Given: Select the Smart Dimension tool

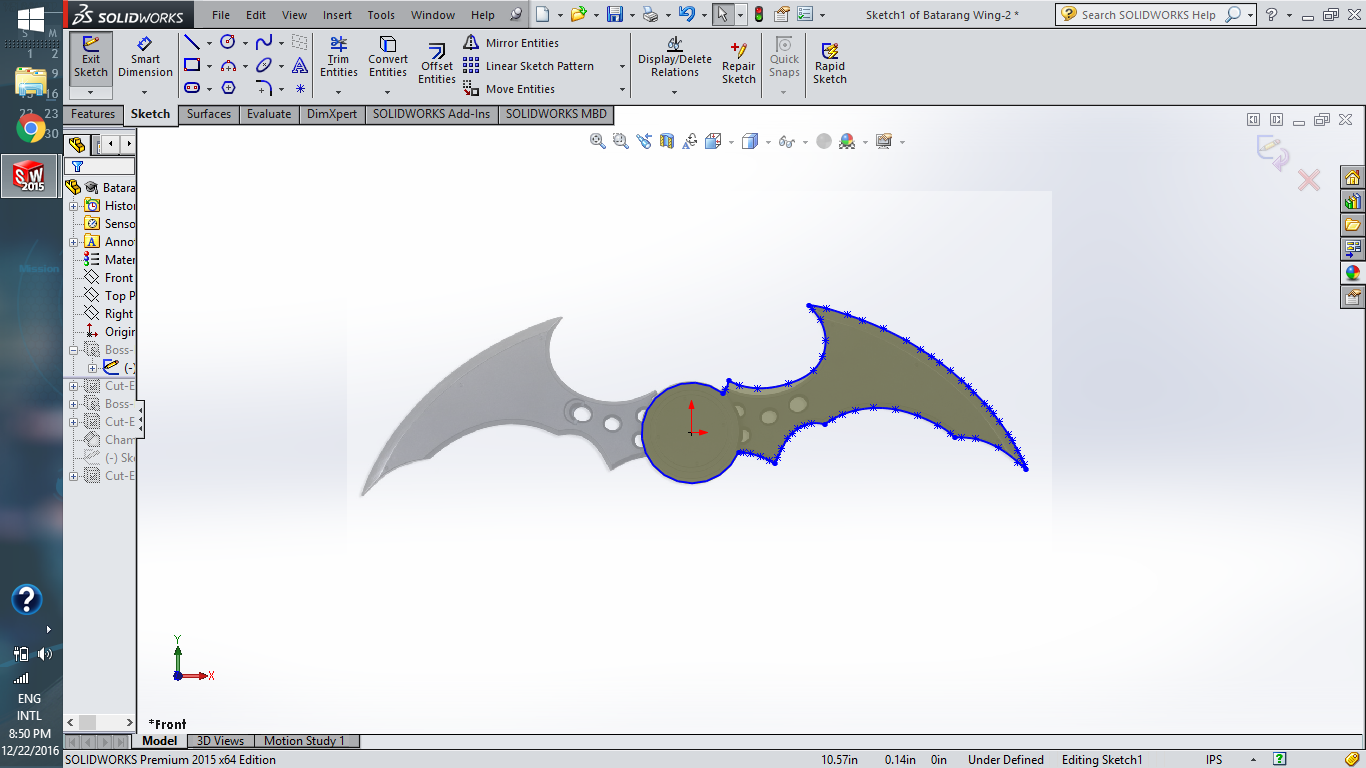Looking at the screenshot, I should [145, 58].
